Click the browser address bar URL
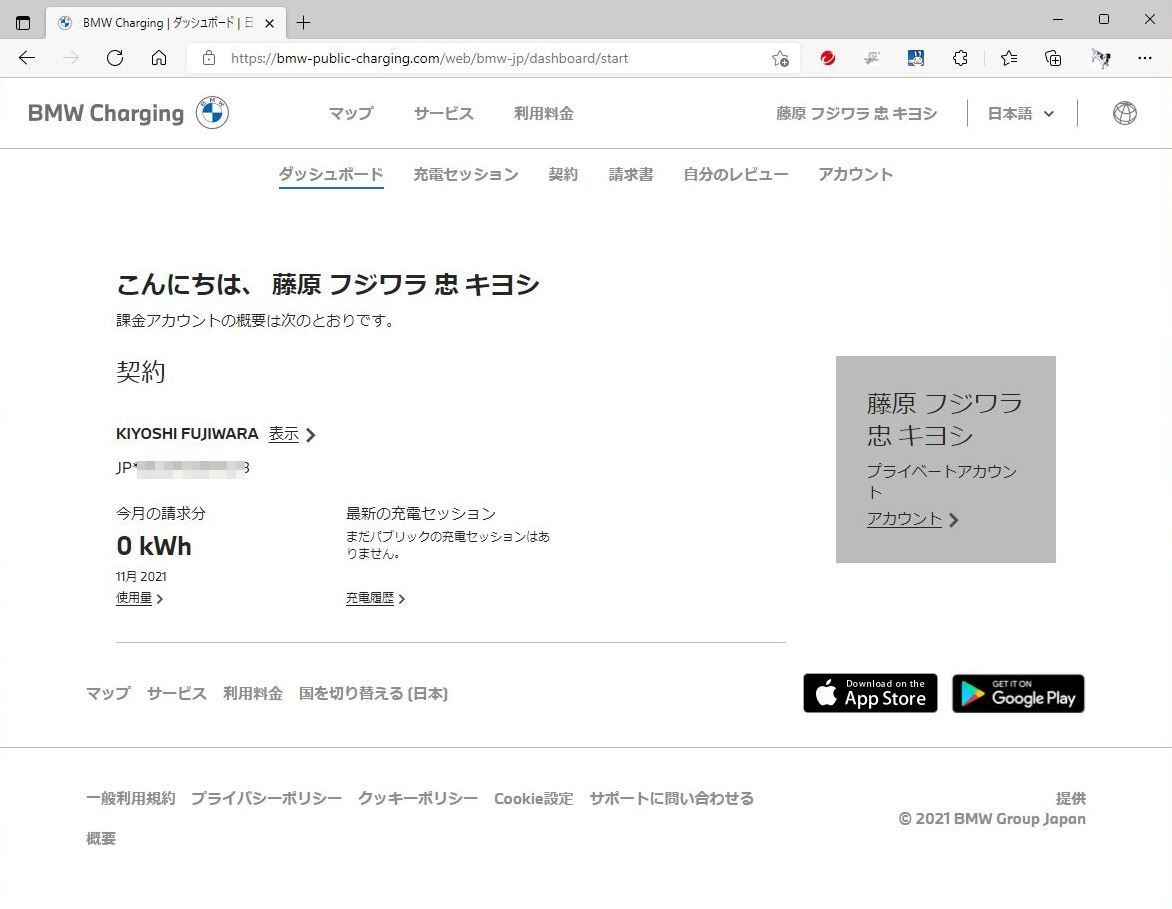Viewport: 1172px width, 909px height. pos(430,58)
